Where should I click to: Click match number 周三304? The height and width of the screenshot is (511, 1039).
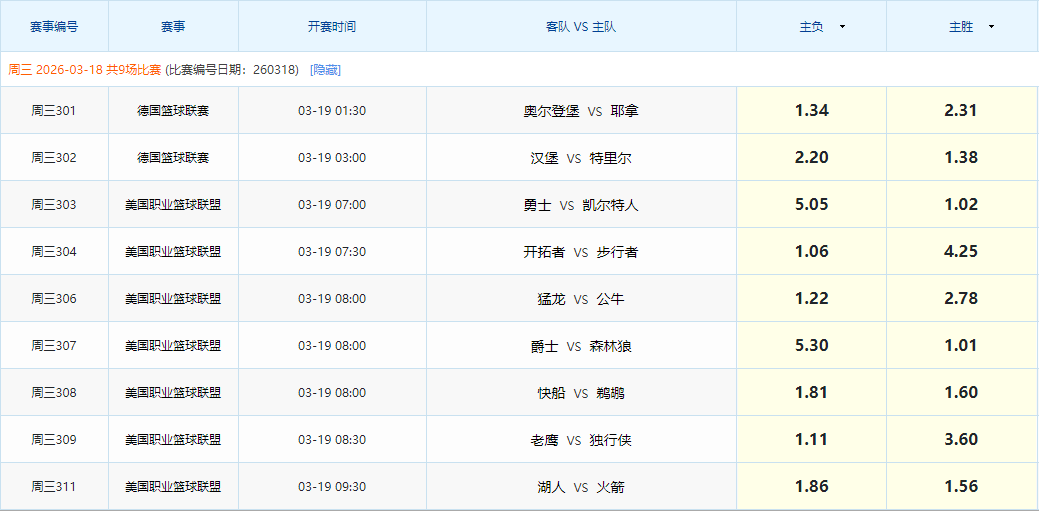pyautogui.click(x=54, y=252)
